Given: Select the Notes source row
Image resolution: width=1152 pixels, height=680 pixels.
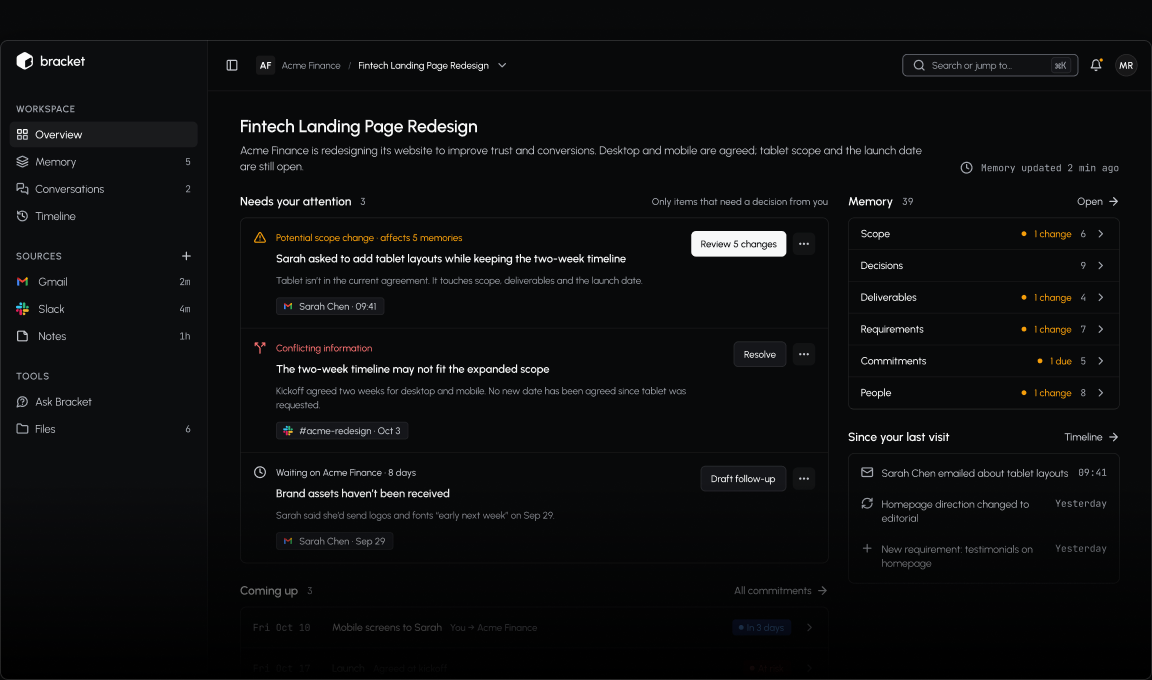Looking at the screenshot, I should point(104,336).
